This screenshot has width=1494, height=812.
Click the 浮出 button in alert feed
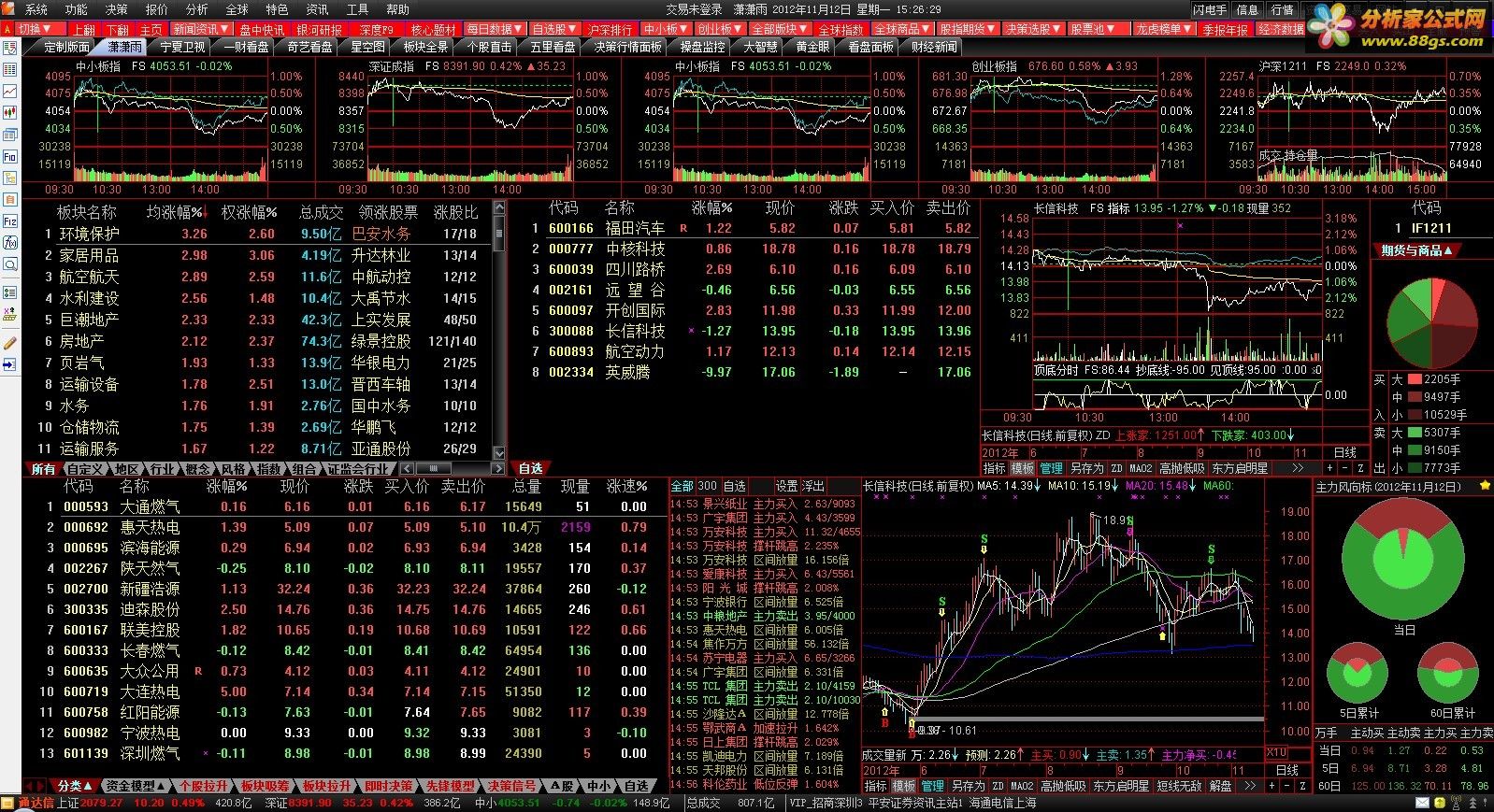pyautogui.click(x=813, y=486)
